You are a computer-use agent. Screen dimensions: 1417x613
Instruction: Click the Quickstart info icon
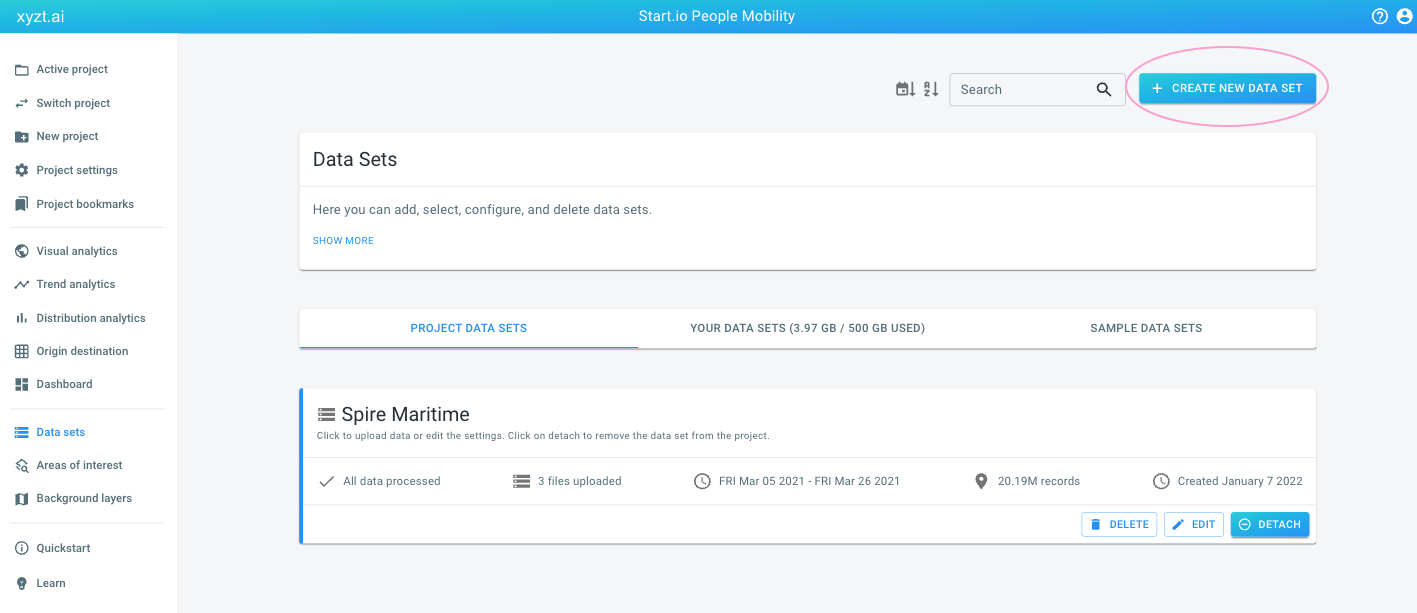[x=21, y=548]
